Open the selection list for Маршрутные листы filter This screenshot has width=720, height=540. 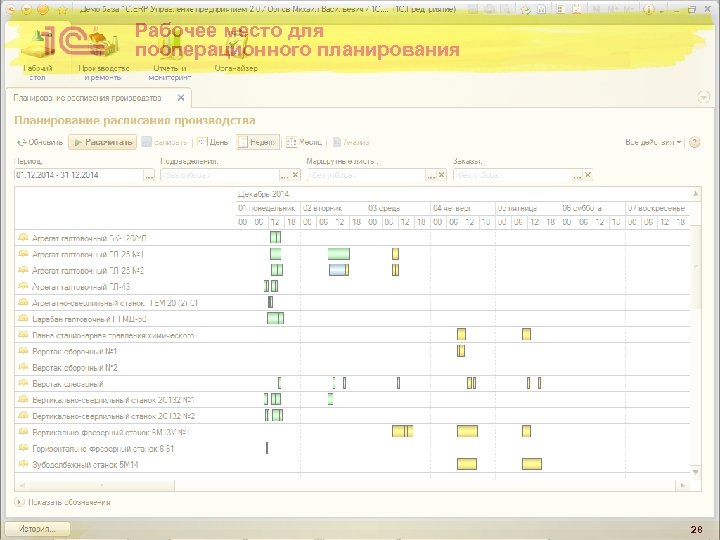tap(430, 175)
